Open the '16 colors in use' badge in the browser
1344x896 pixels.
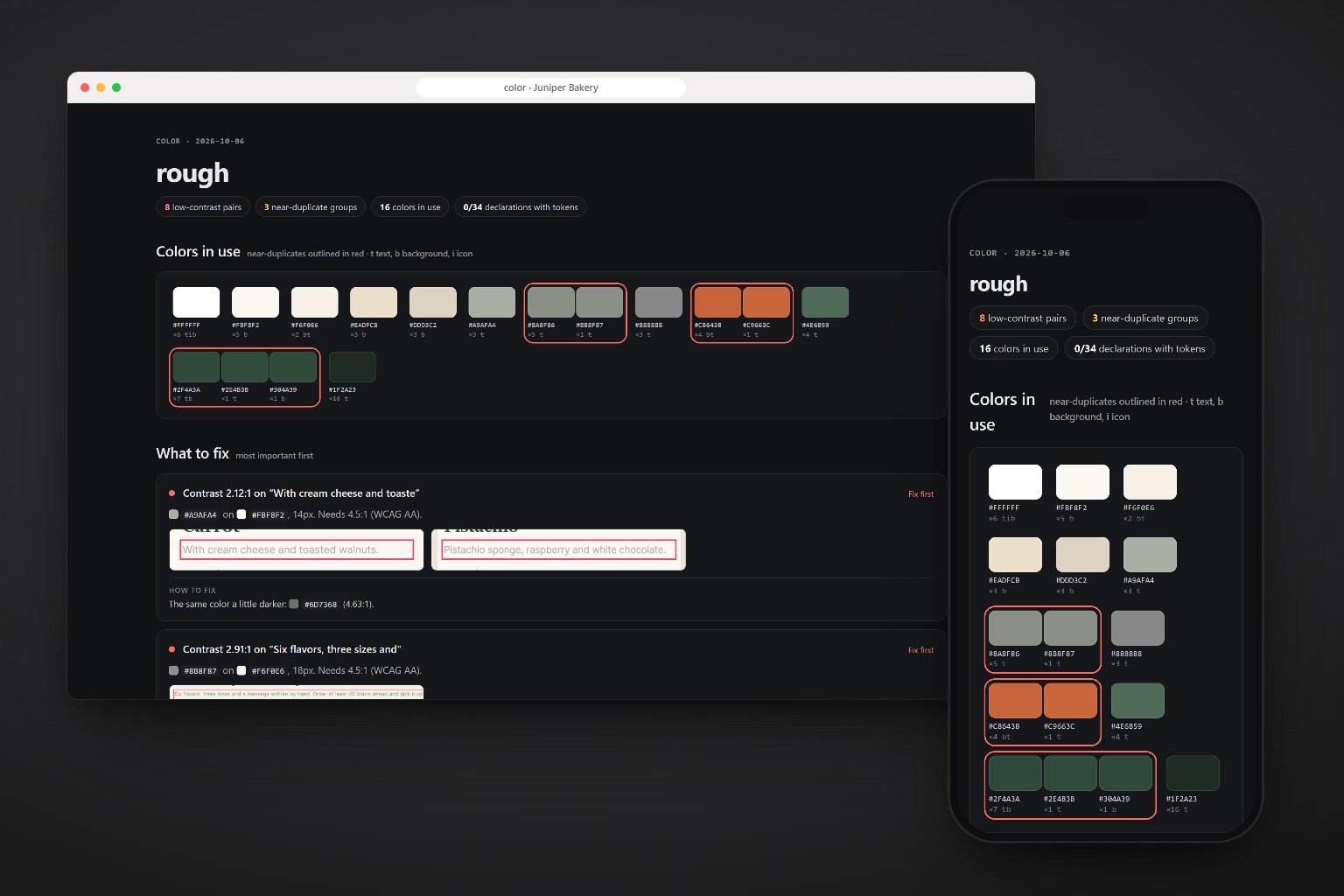pos(410,207)
